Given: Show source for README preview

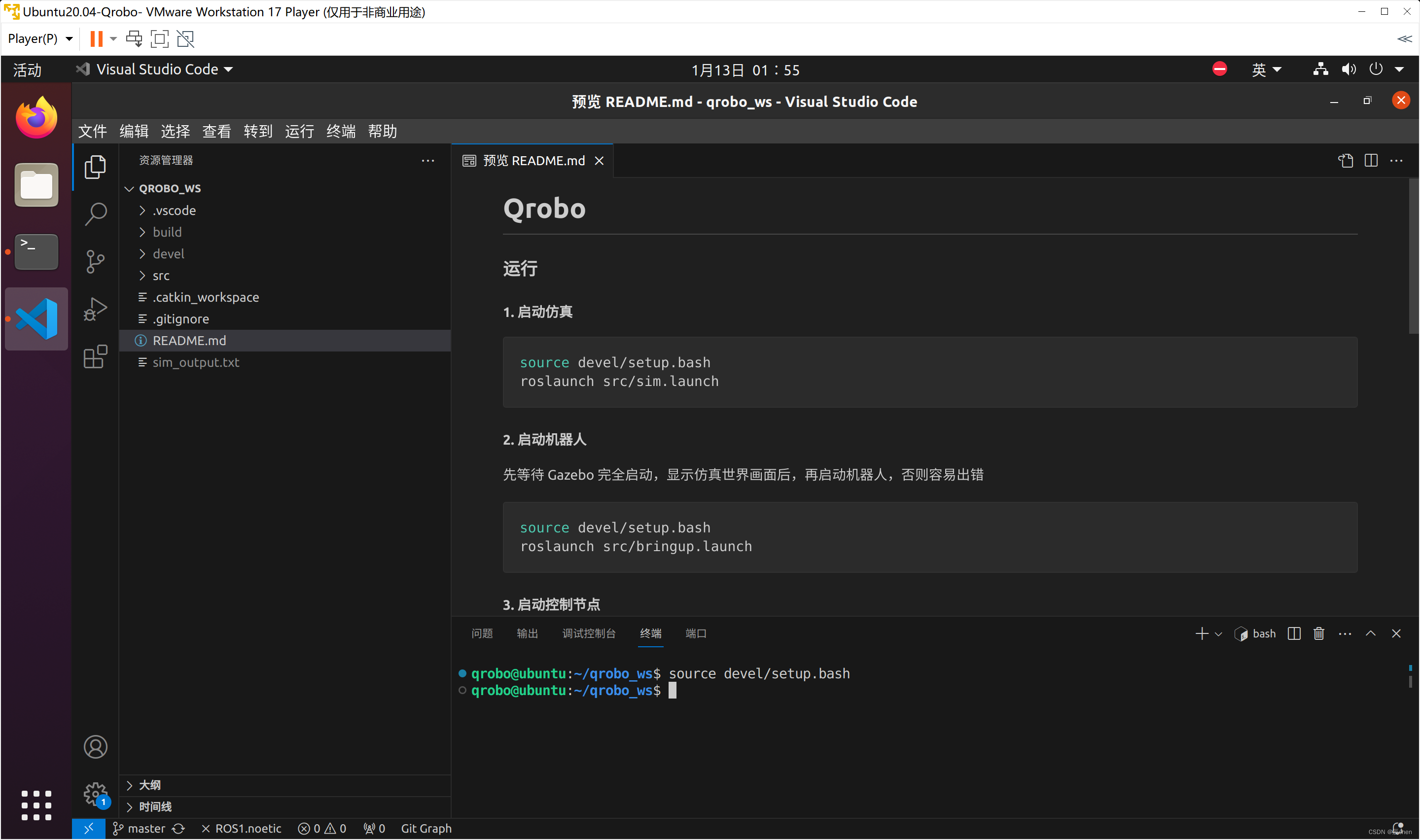Looking at the screenshot, I should 1345,161.
